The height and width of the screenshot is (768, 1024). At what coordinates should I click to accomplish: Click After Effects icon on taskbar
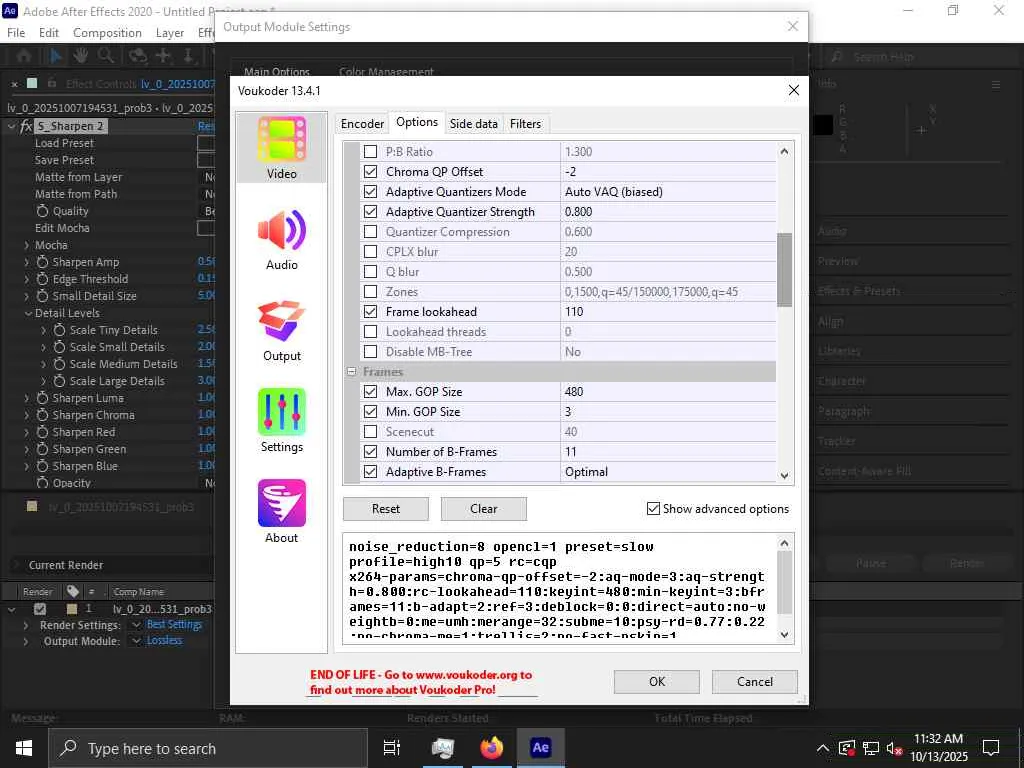[x=541, y=748]
